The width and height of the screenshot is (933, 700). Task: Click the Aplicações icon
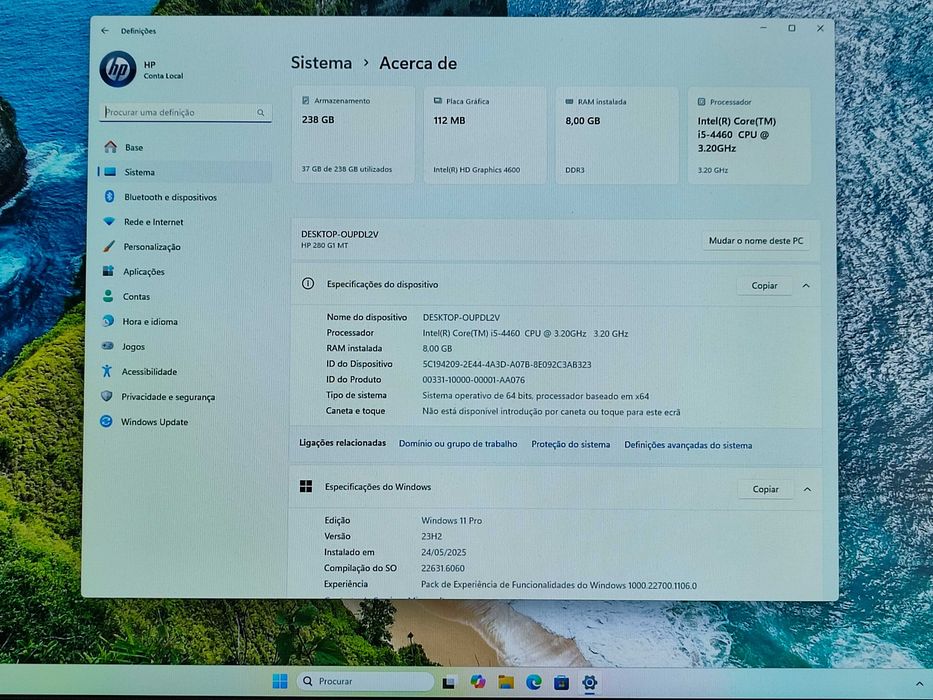pos(108,271)
